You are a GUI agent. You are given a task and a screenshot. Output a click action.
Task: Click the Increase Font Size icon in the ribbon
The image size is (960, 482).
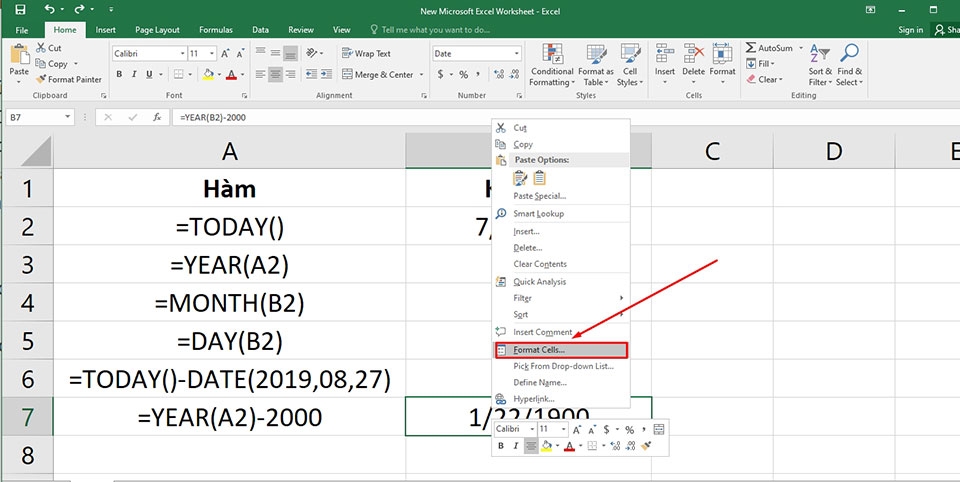click(225, 54)
